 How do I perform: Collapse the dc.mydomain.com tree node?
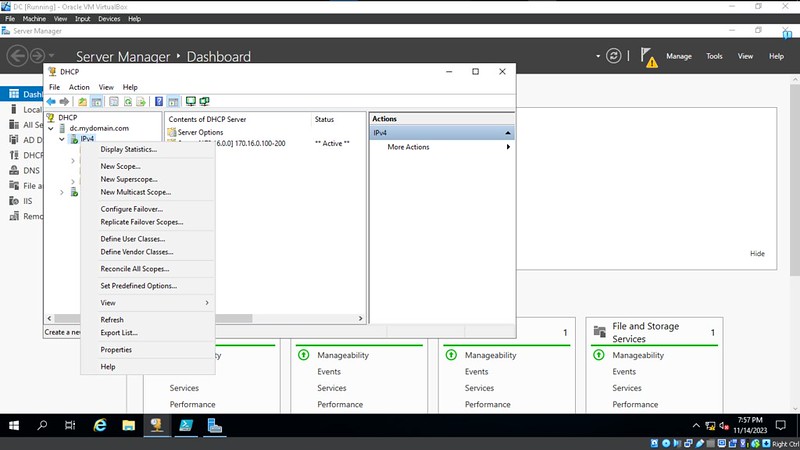[51, 129]
